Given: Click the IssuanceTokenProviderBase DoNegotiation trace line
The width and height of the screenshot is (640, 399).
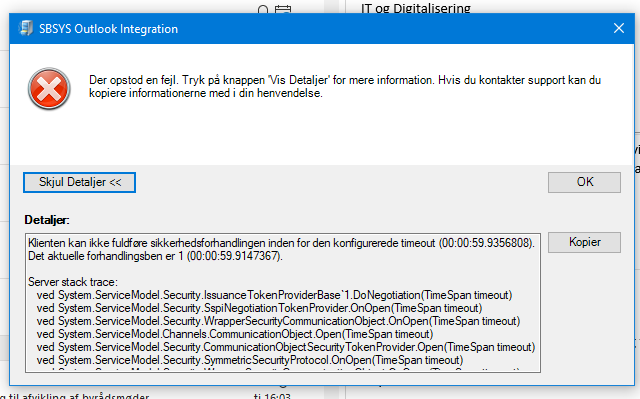Looking at the screenshot, I should pyautogui.click(x=274, y=295).
